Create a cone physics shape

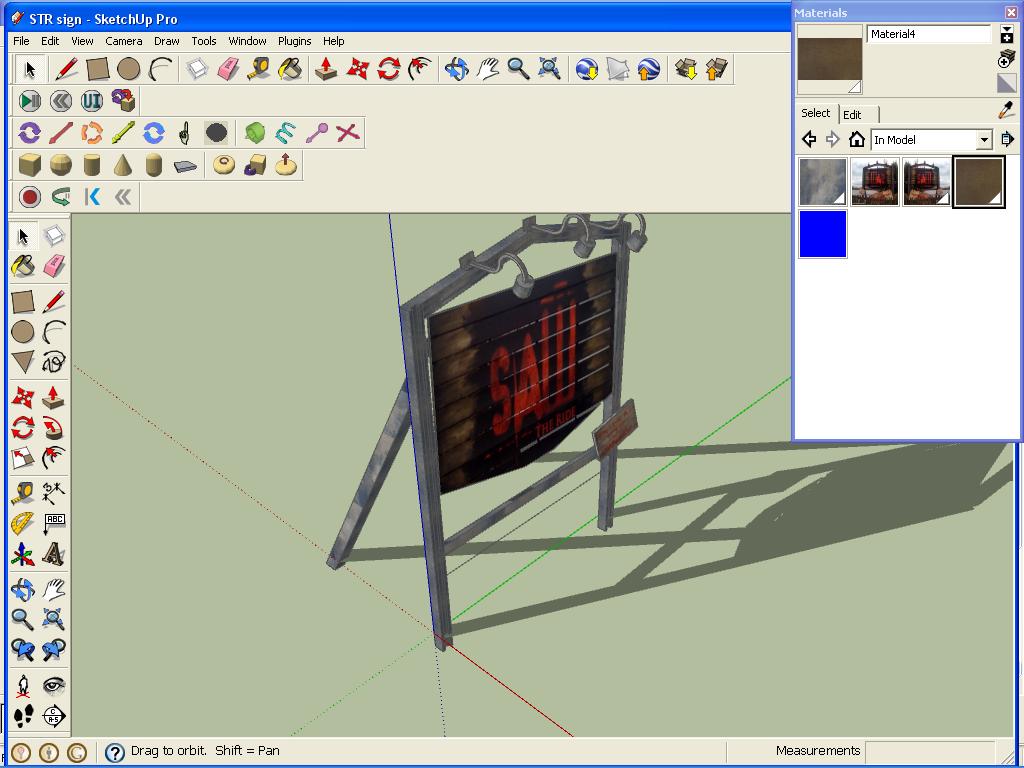[x=123, y=165]
